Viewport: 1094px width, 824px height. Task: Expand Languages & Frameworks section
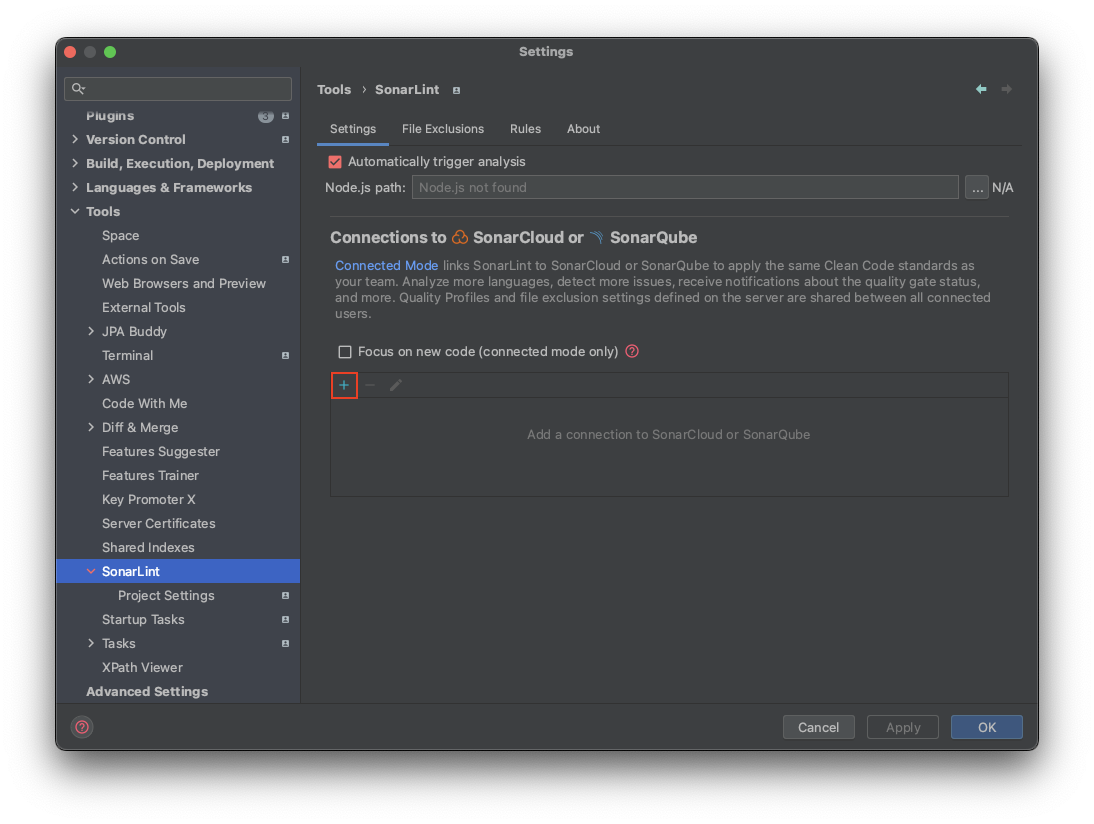tap(75, 187)
